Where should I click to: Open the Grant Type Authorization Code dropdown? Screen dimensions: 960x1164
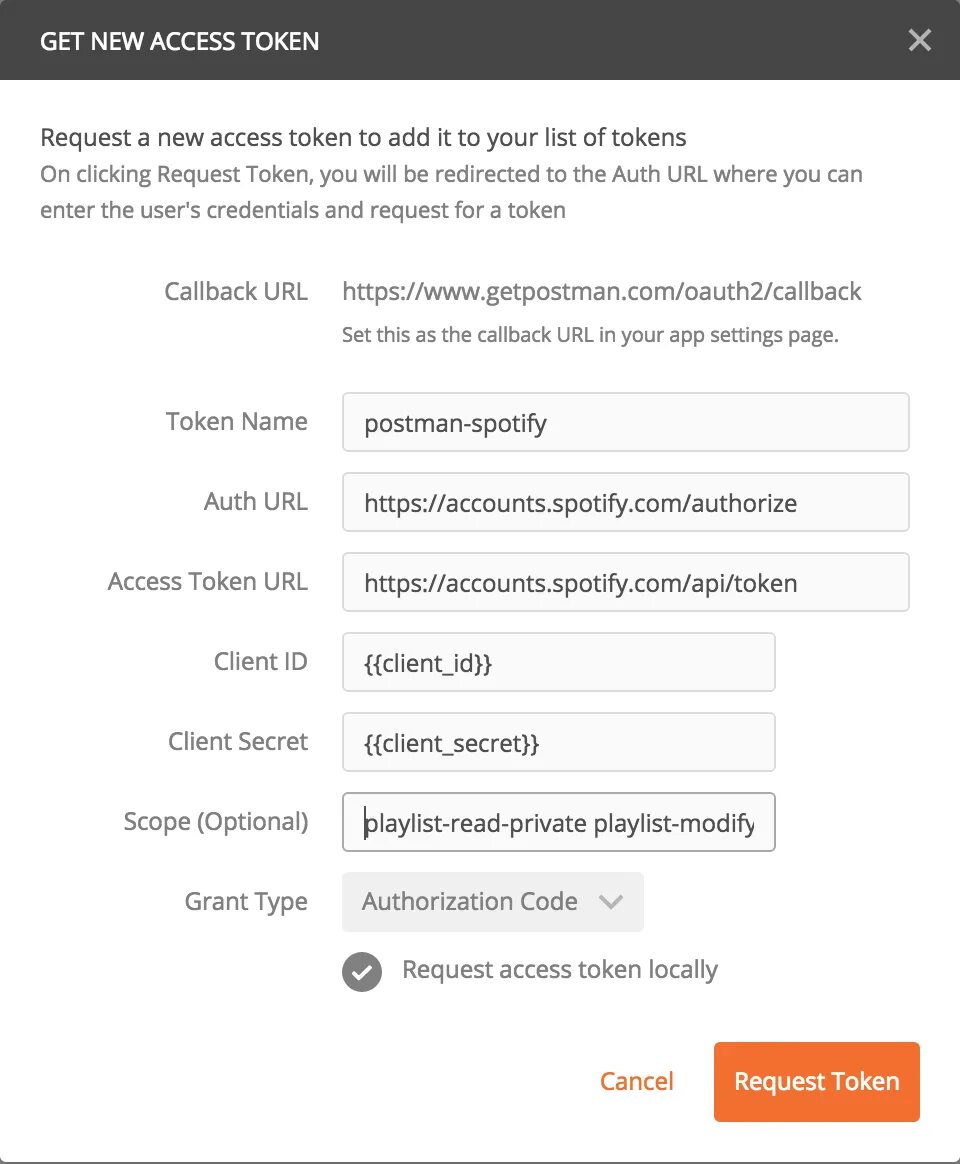[x=493, y=902]
